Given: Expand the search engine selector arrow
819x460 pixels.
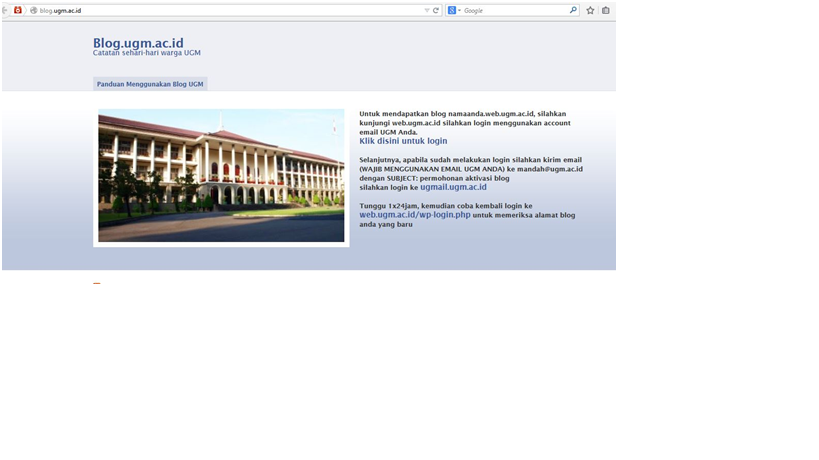Looking at the screenshot, I should tap(460, 11).
